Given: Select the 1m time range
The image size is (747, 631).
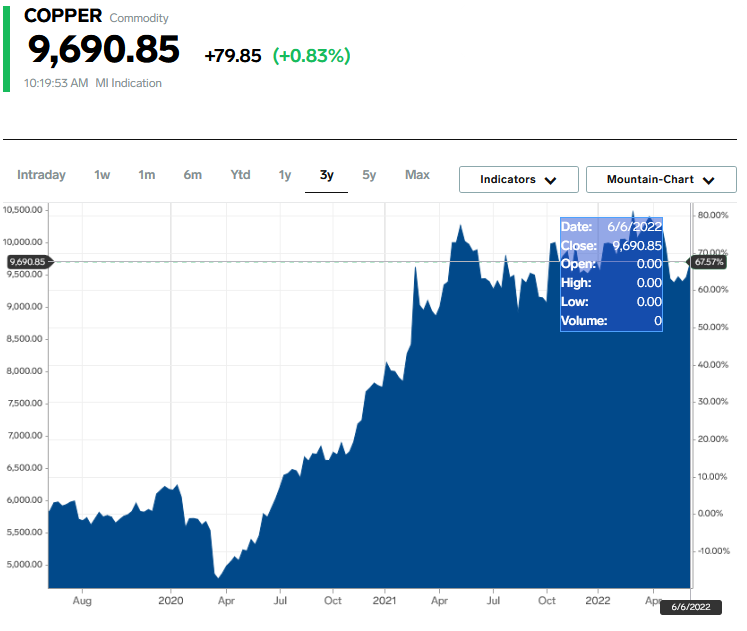Looking at the screenshot, I should tap(147, 175).
